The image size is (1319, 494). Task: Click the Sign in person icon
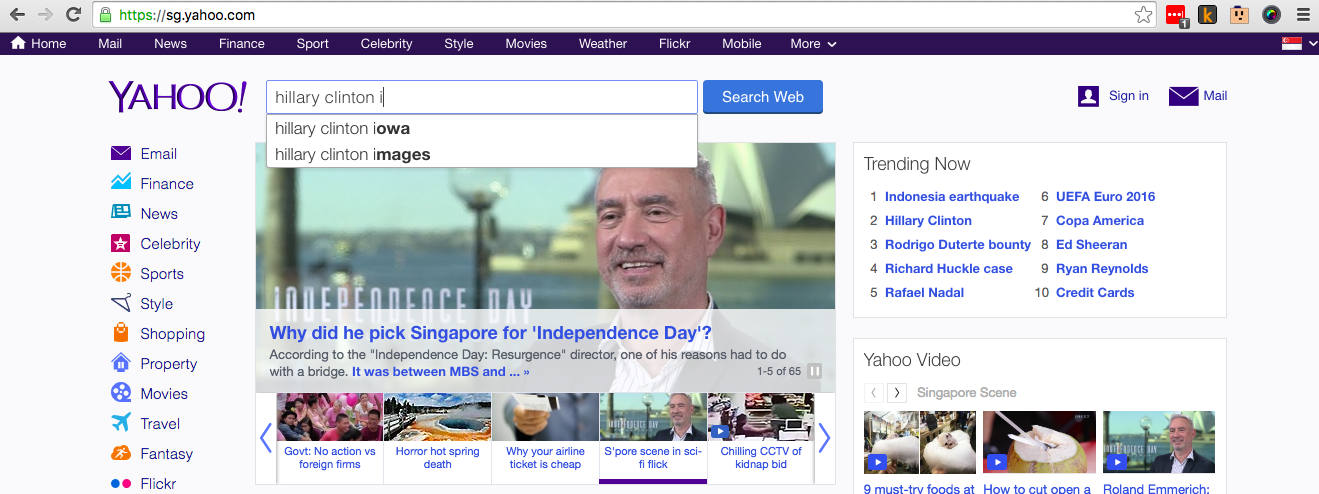coord(1089,96)
